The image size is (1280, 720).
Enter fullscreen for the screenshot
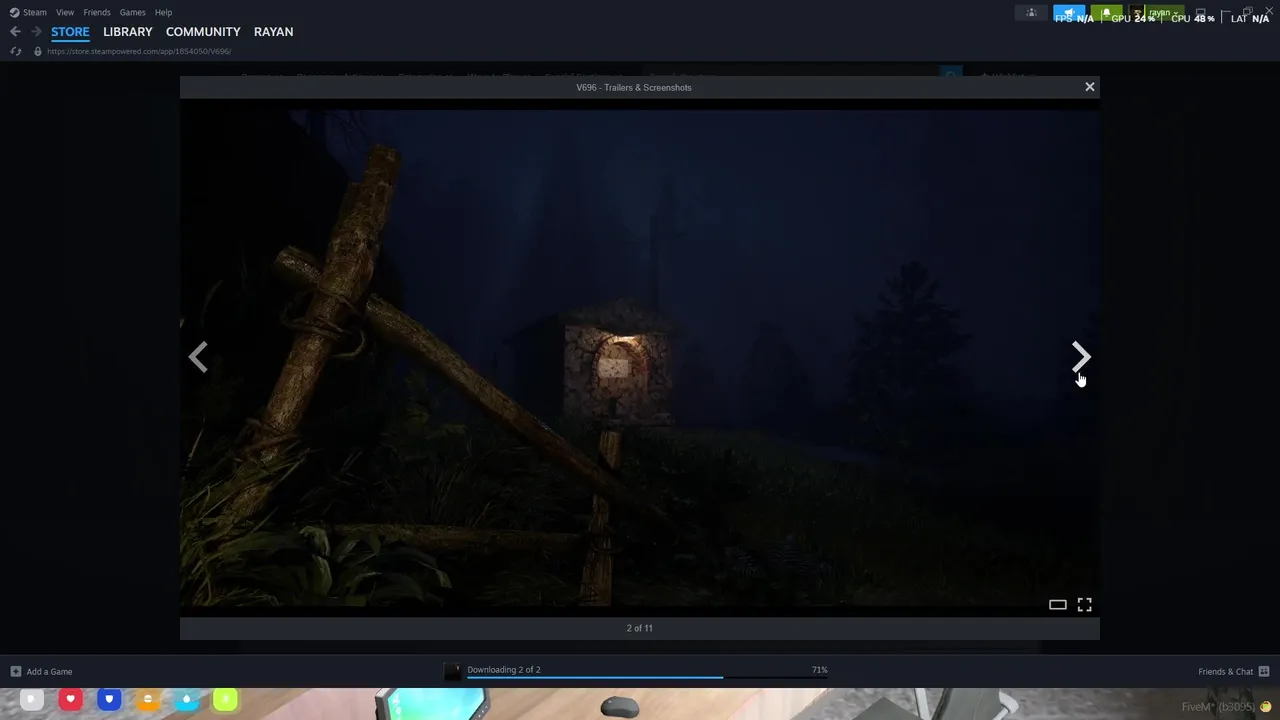[1085, 605]
